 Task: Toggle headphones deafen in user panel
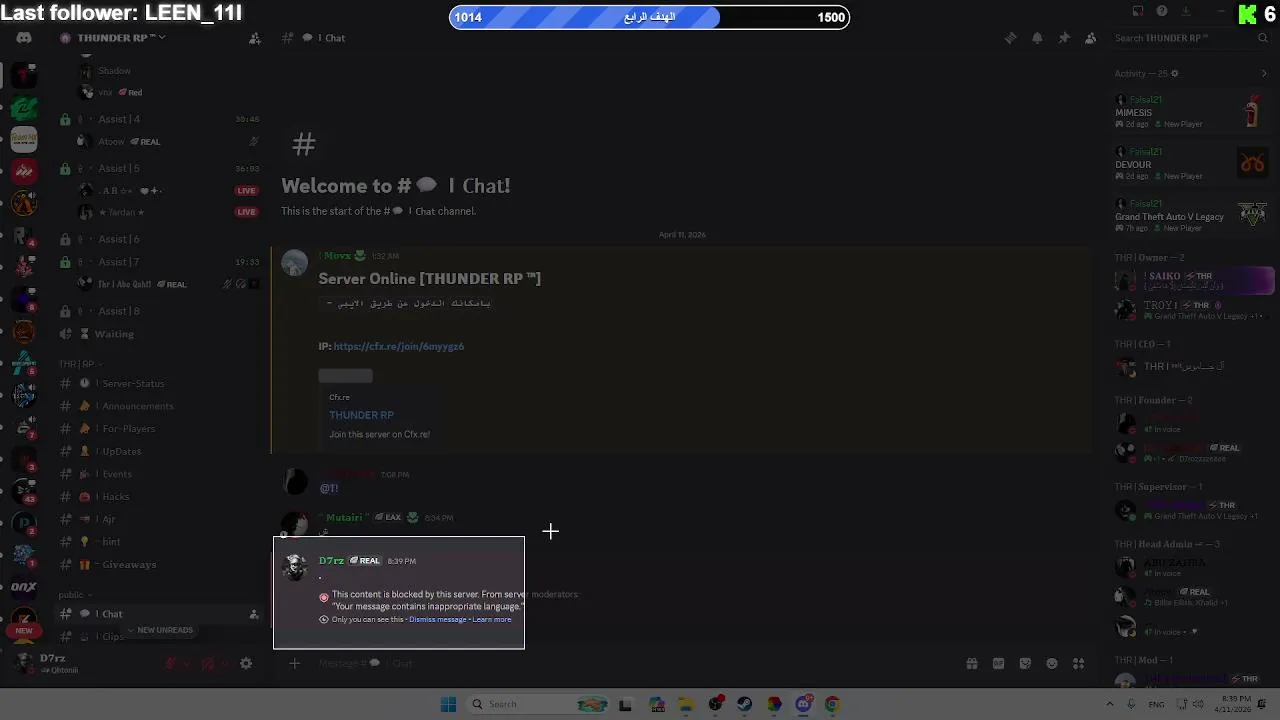pyautogui.click(x=208, y=663)
